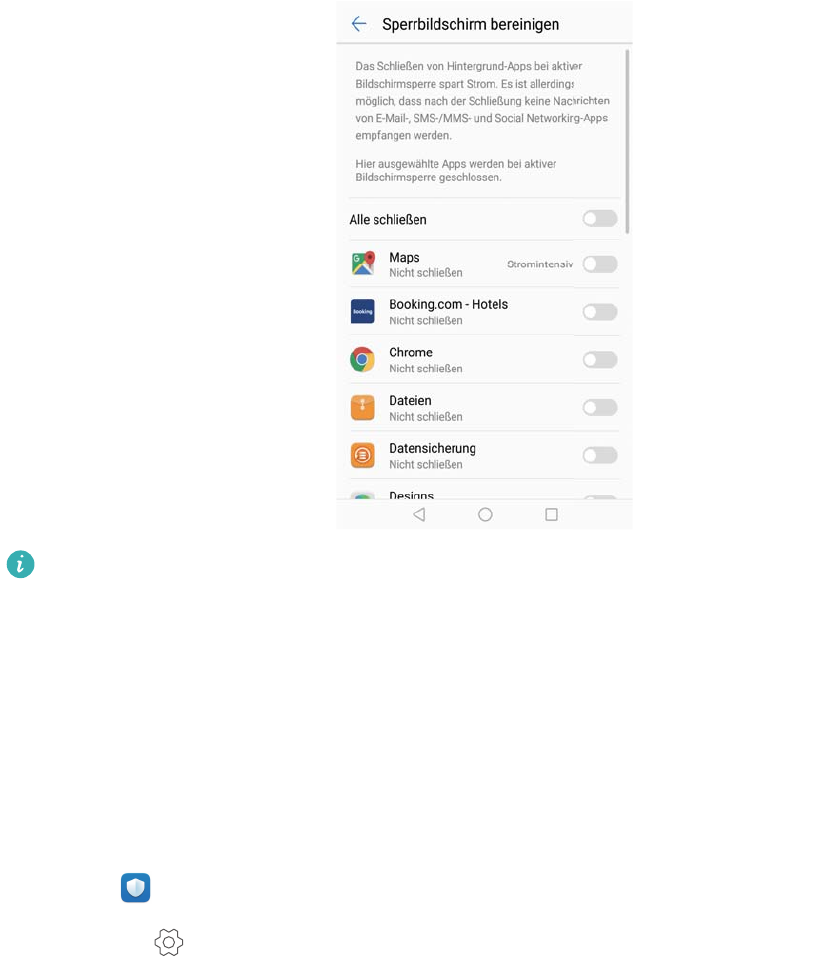833x957 pixels.
Task: Click the settings gear icon
Action: 169,942
